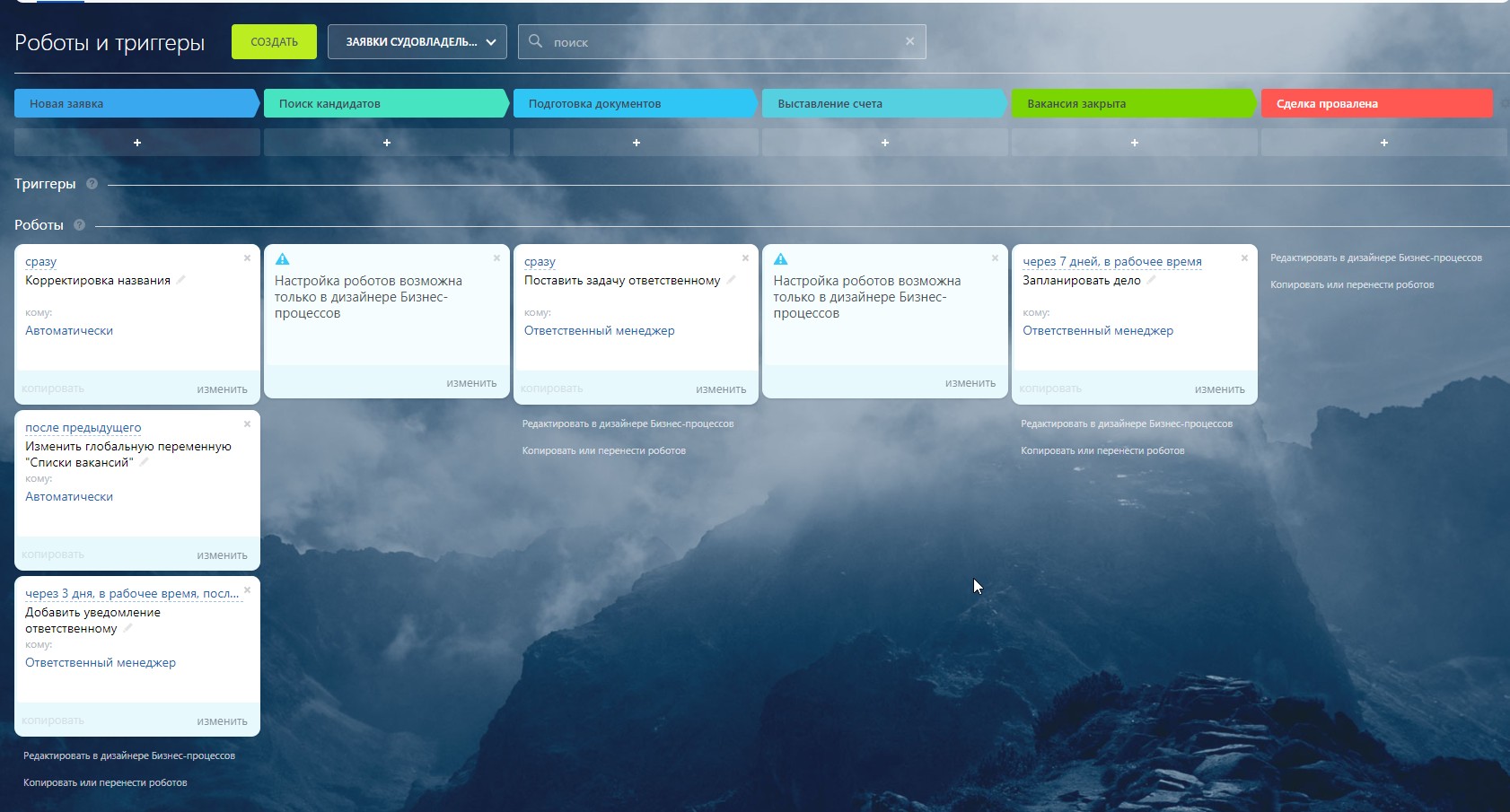This screenshot has width=1510, height=812.
Task: Open Ответственный менеджер in Запланировать дело card
Action: pyautogui.click(x=1098, y=331)
